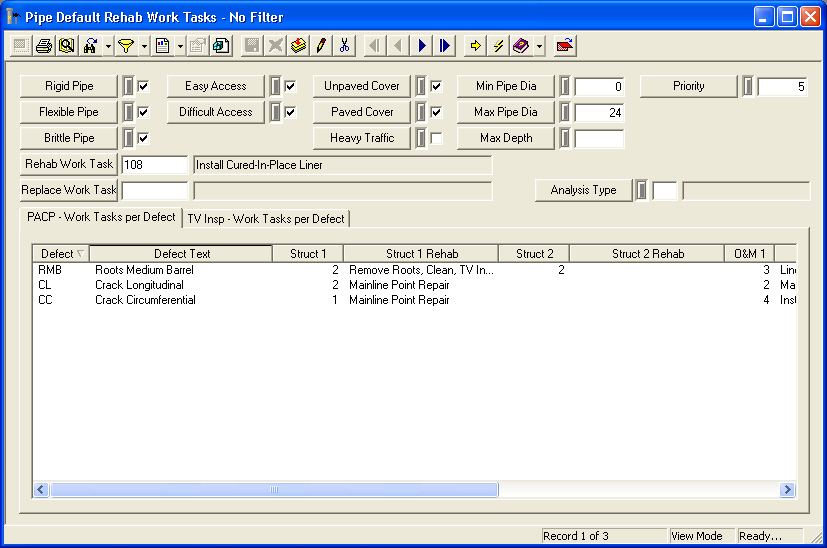Open dropdown arrow beside binoculars icon

(x=108, y=46)
